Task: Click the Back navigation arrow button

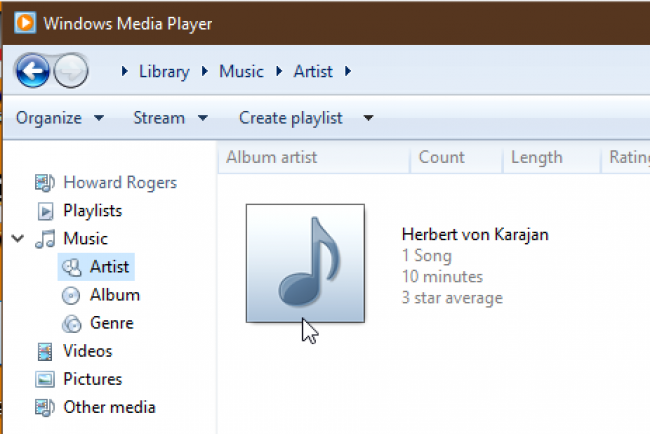Action: pyautogui.click(x=34, y=71)
